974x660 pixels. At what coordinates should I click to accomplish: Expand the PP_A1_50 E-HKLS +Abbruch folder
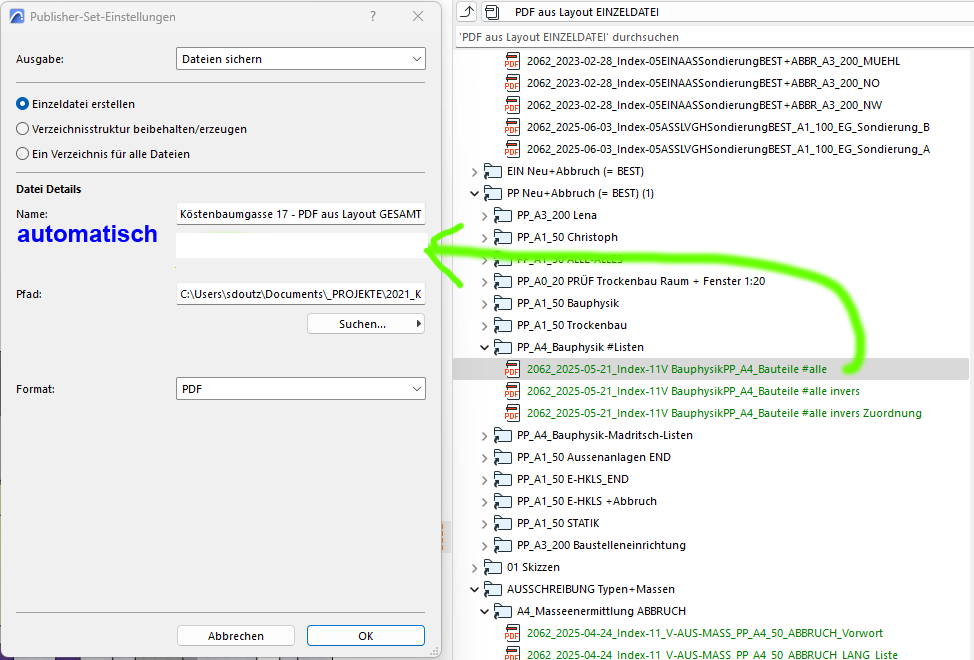coord(485,502)
